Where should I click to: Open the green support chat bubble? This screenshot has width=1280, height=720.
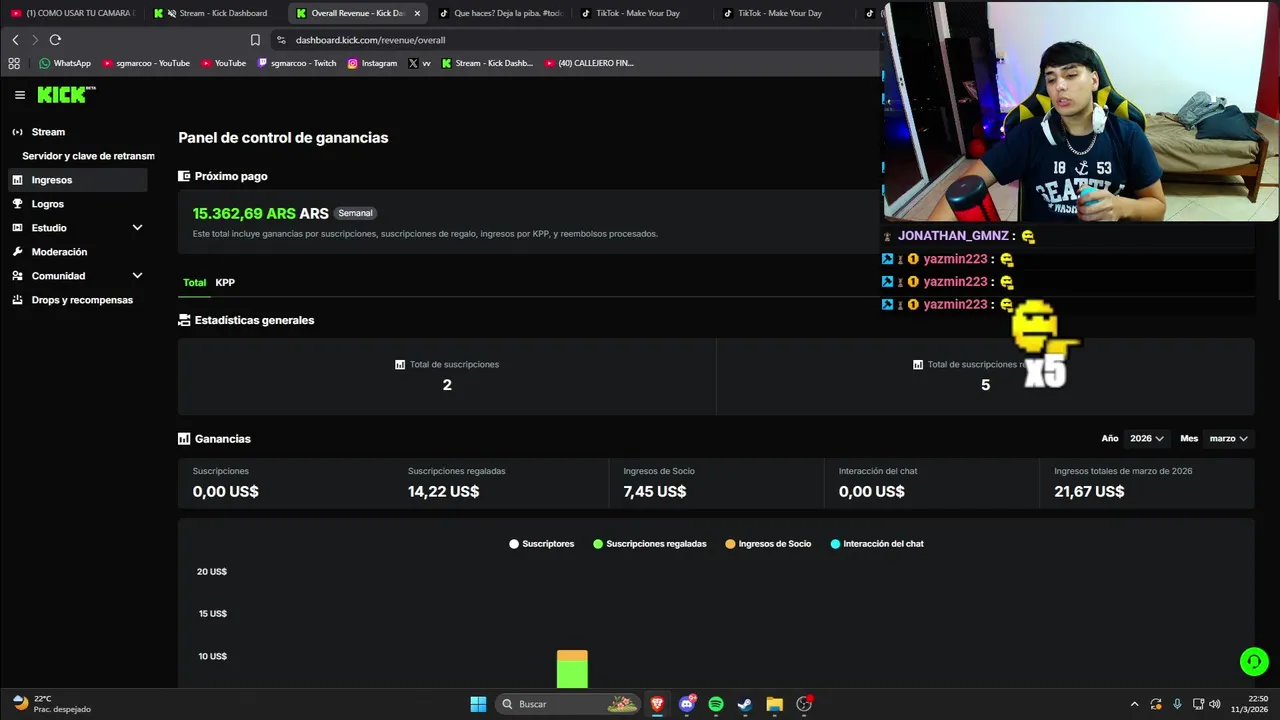[1254, 662]
